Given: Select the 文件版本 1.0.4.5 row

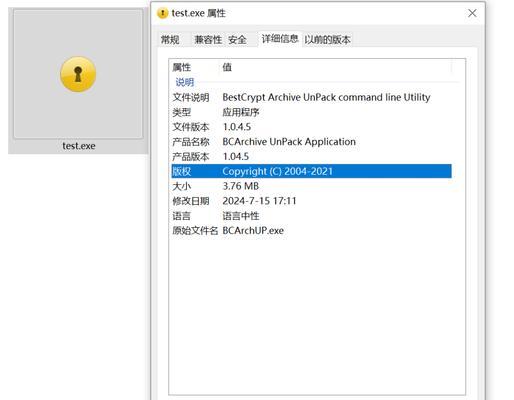Looking at the screenshot, I should pos(311,127).
